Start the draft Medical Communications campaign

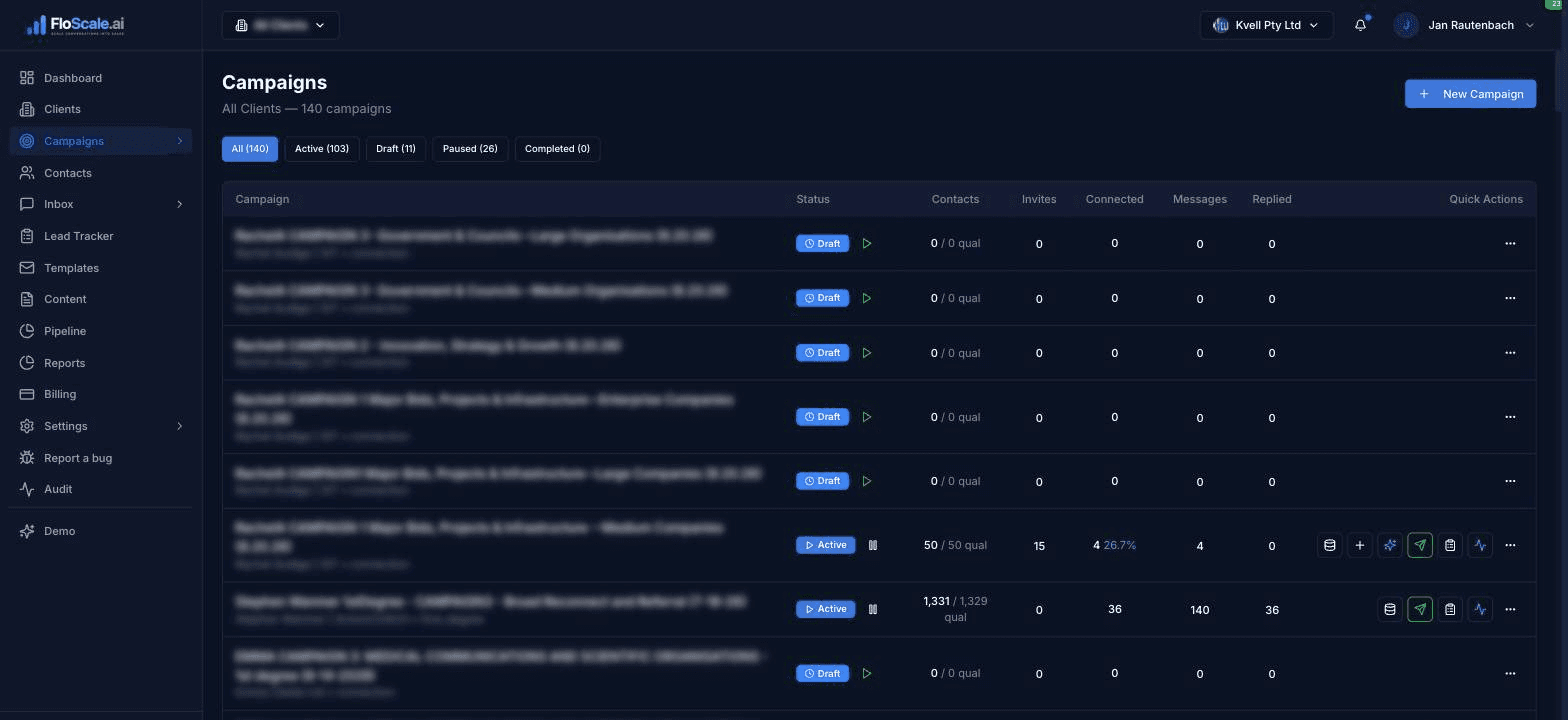tap(867, 673)
